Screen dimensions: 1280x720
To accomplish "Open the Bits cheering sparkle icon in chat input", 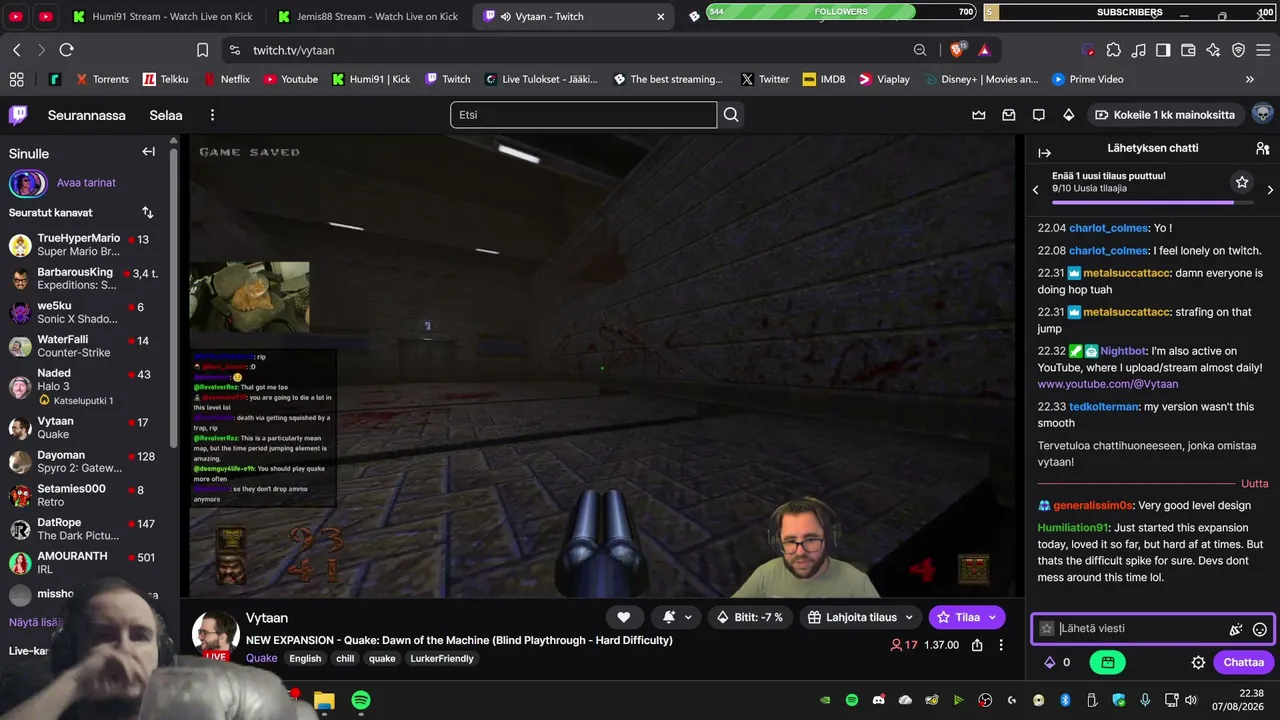I will click(1236, 629).
